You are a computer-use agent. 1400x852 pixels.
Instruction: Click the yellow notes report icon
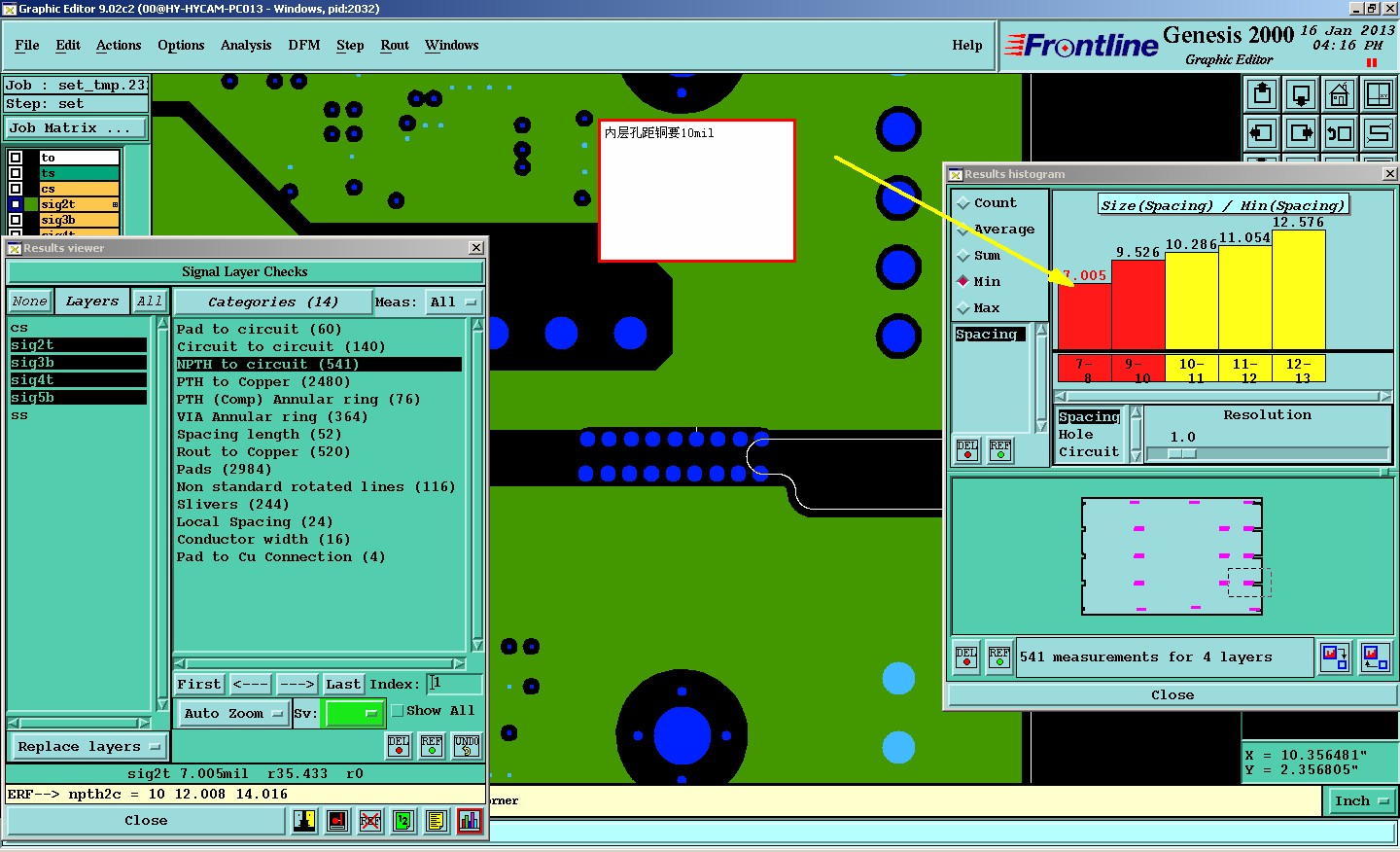[437, 821]
